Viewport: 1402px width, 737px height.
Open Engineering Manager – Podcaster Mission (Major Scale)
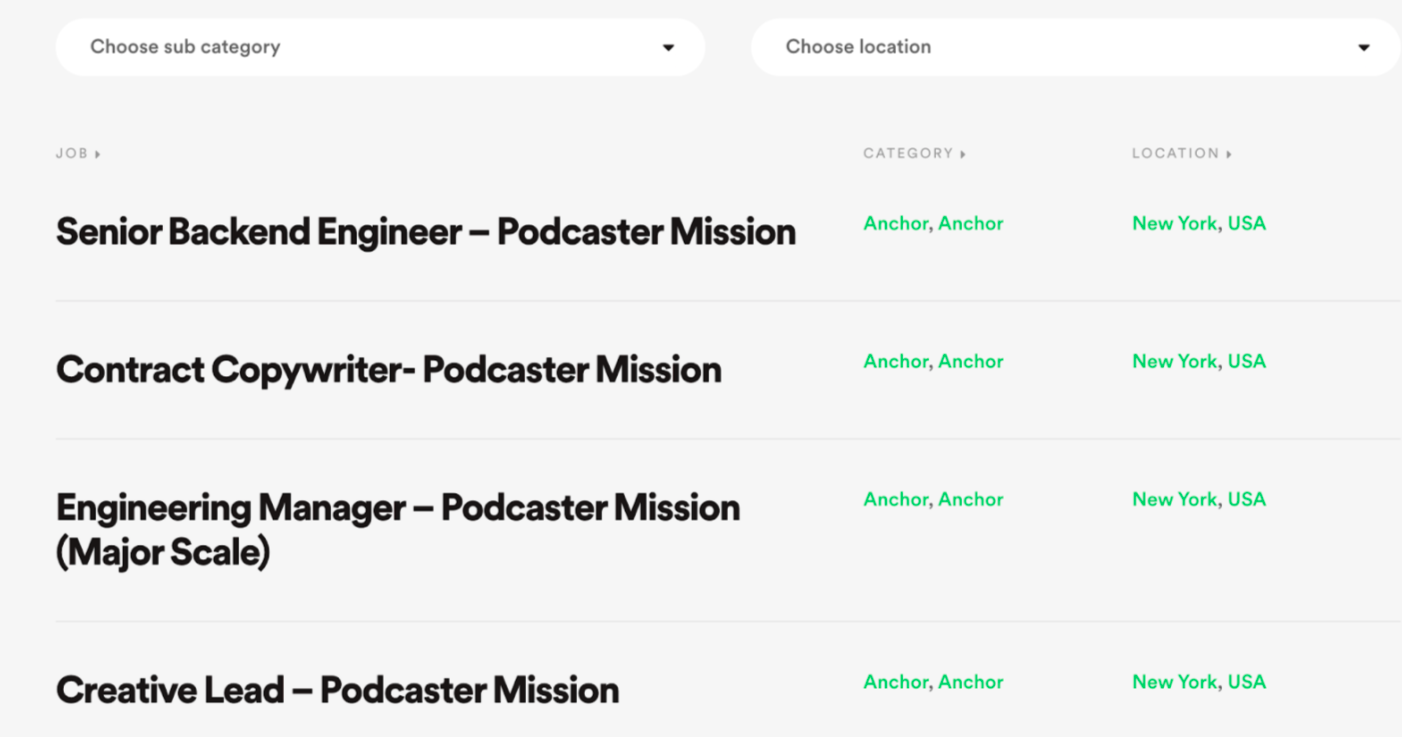(398, 530)
